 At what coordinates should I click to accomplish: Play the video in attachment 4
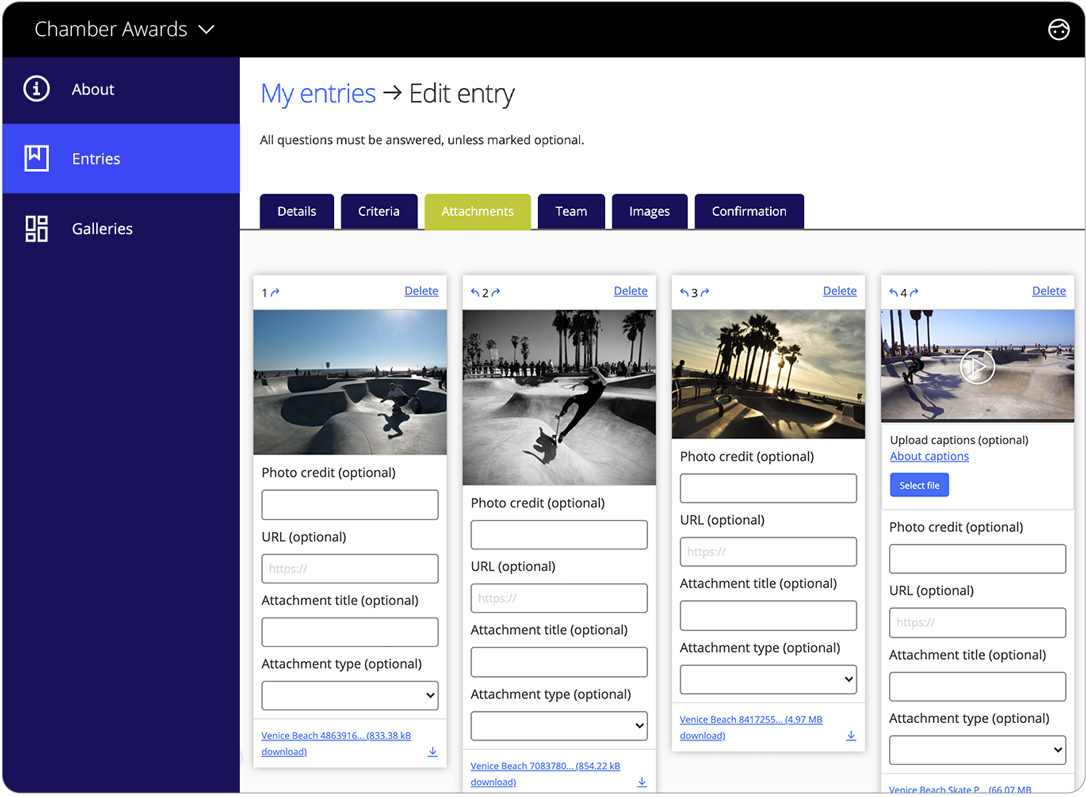click(977, 366)
